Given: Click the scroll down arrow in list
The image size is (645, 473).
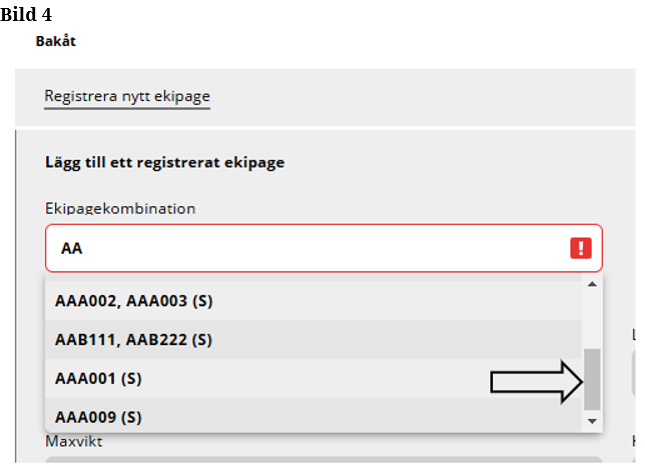Looking at the screenshot, I should click(x=592, y=421).
